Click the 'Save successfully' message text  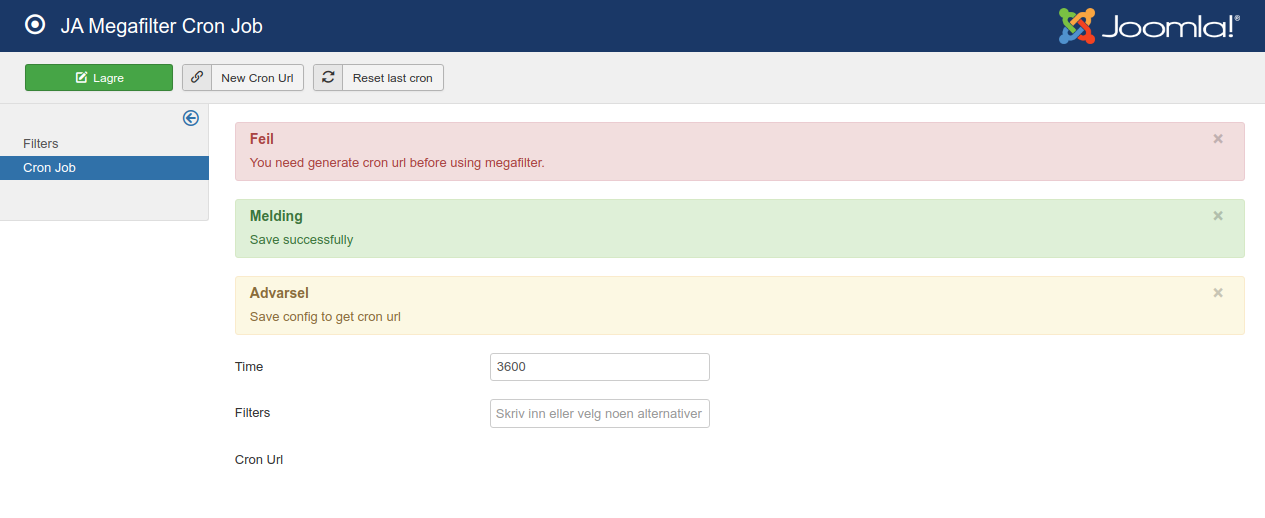(301, 240)
